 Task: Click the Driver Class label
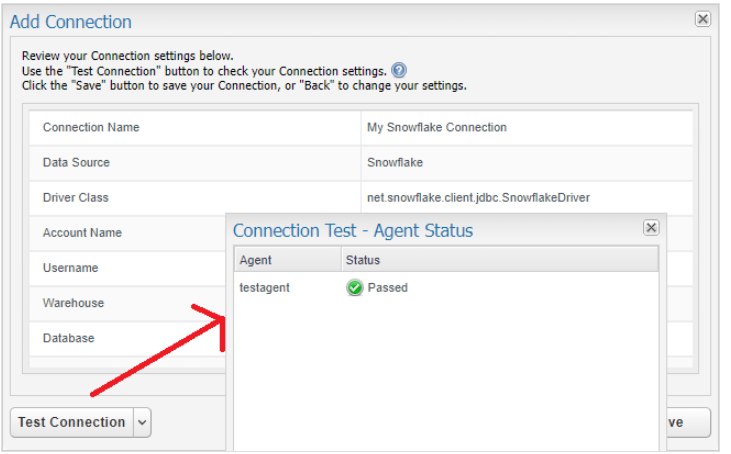point(76,198)
